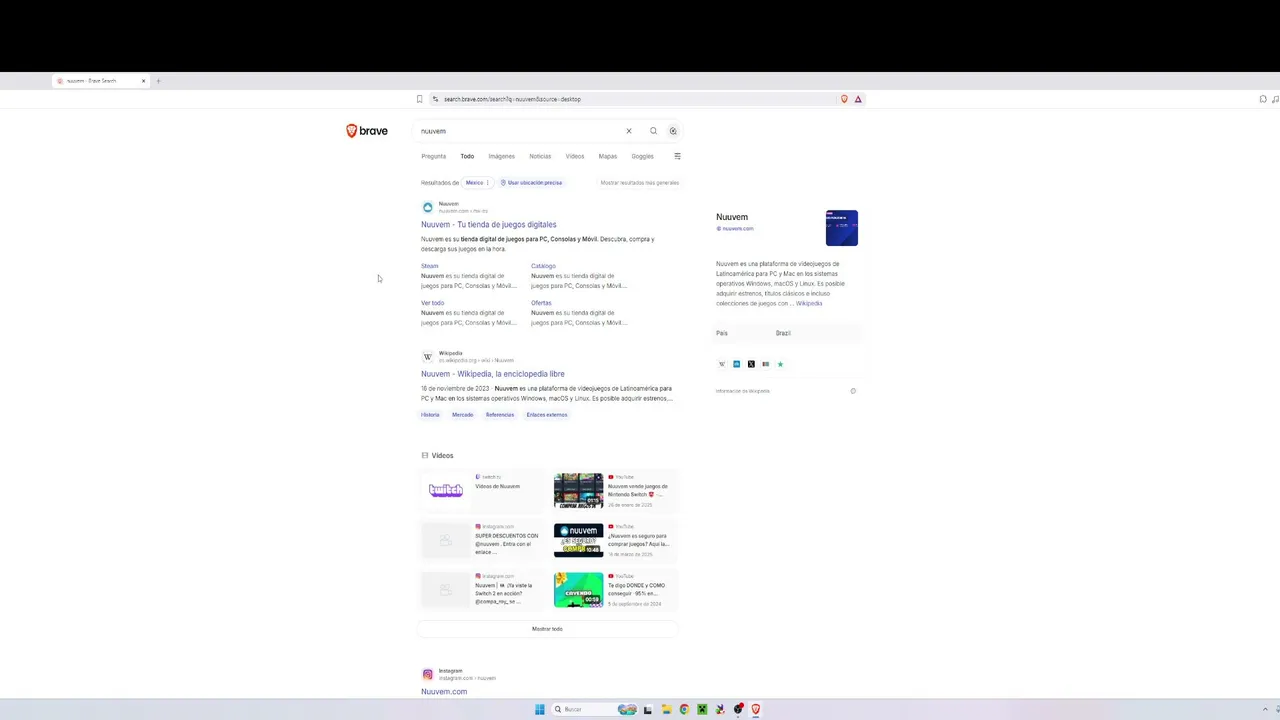Screen dimensions: 1280x720
Task: Open the Catálogo sitelink
Action: 543,266
